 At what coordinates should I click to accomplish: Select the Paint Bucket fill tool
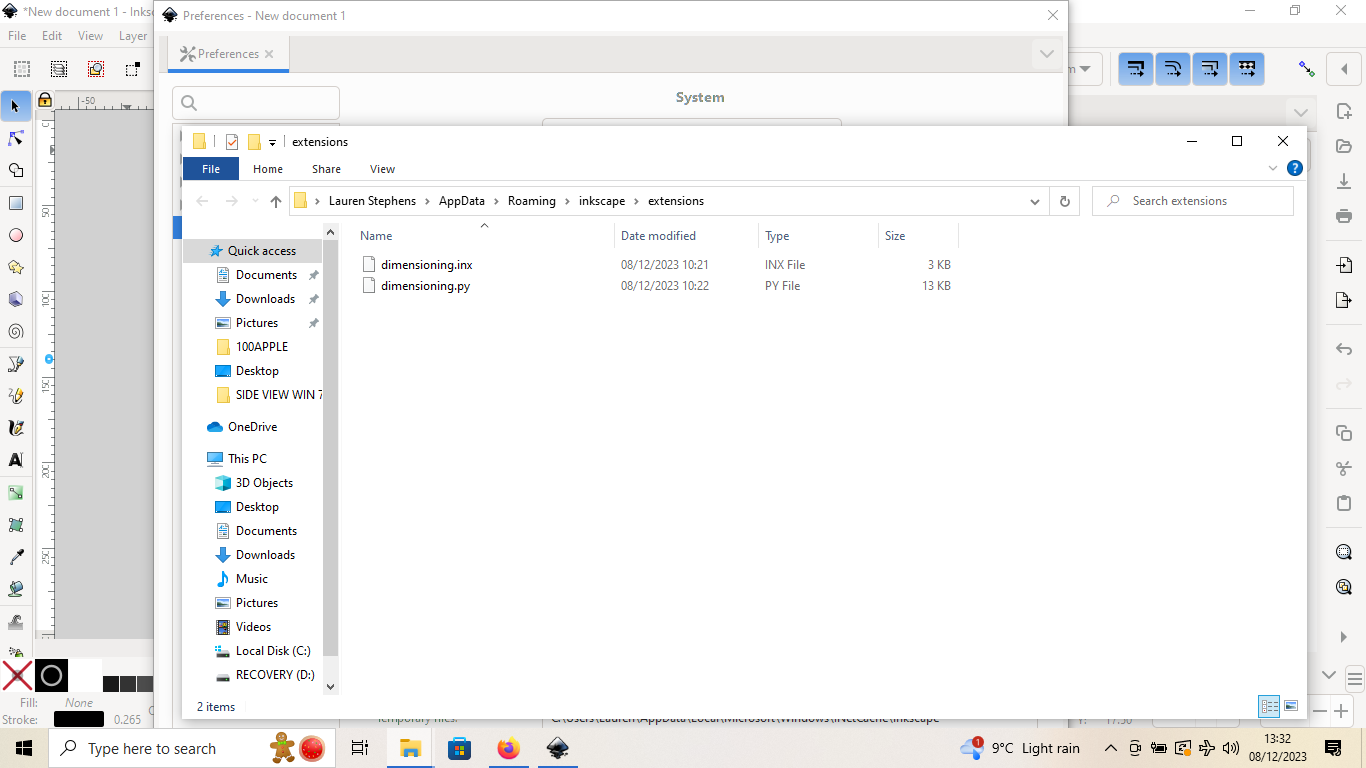click(16, 589)
